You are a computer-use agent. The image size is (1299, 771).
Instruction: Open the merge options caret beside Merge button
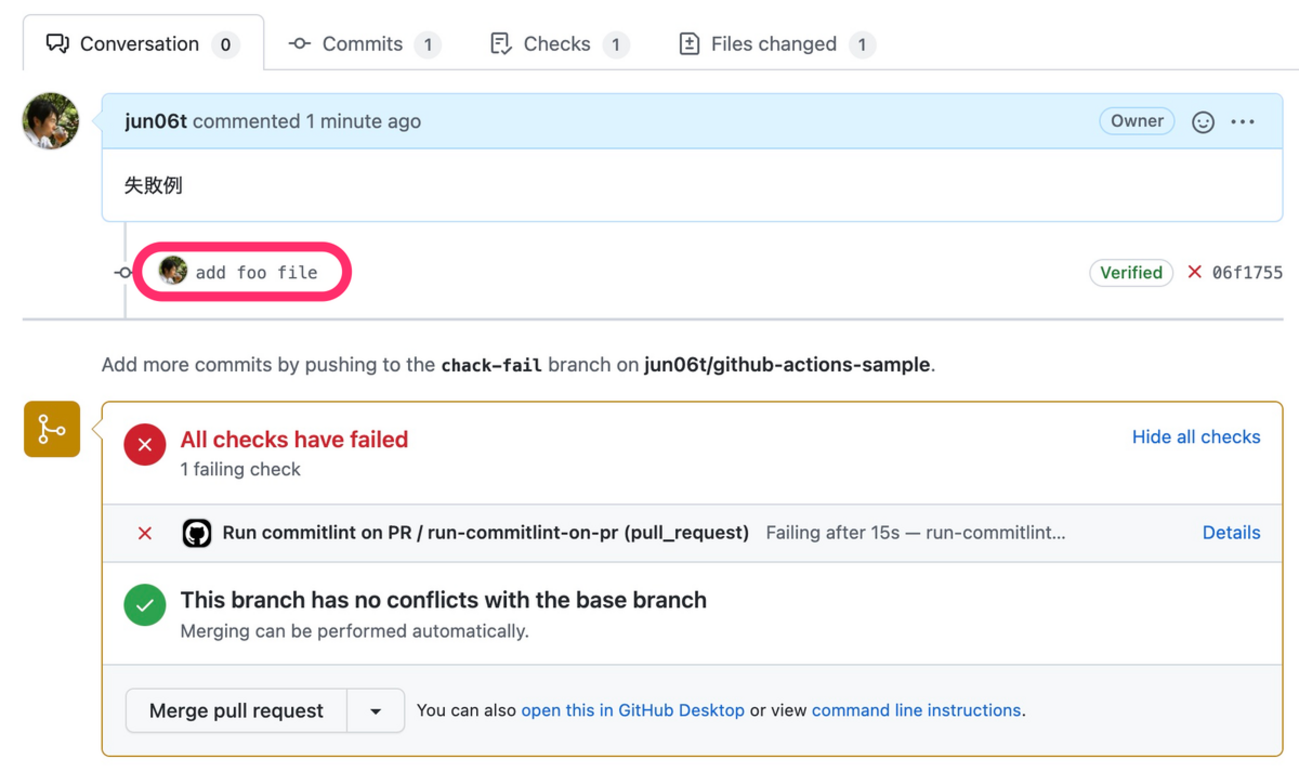point(377,710)
